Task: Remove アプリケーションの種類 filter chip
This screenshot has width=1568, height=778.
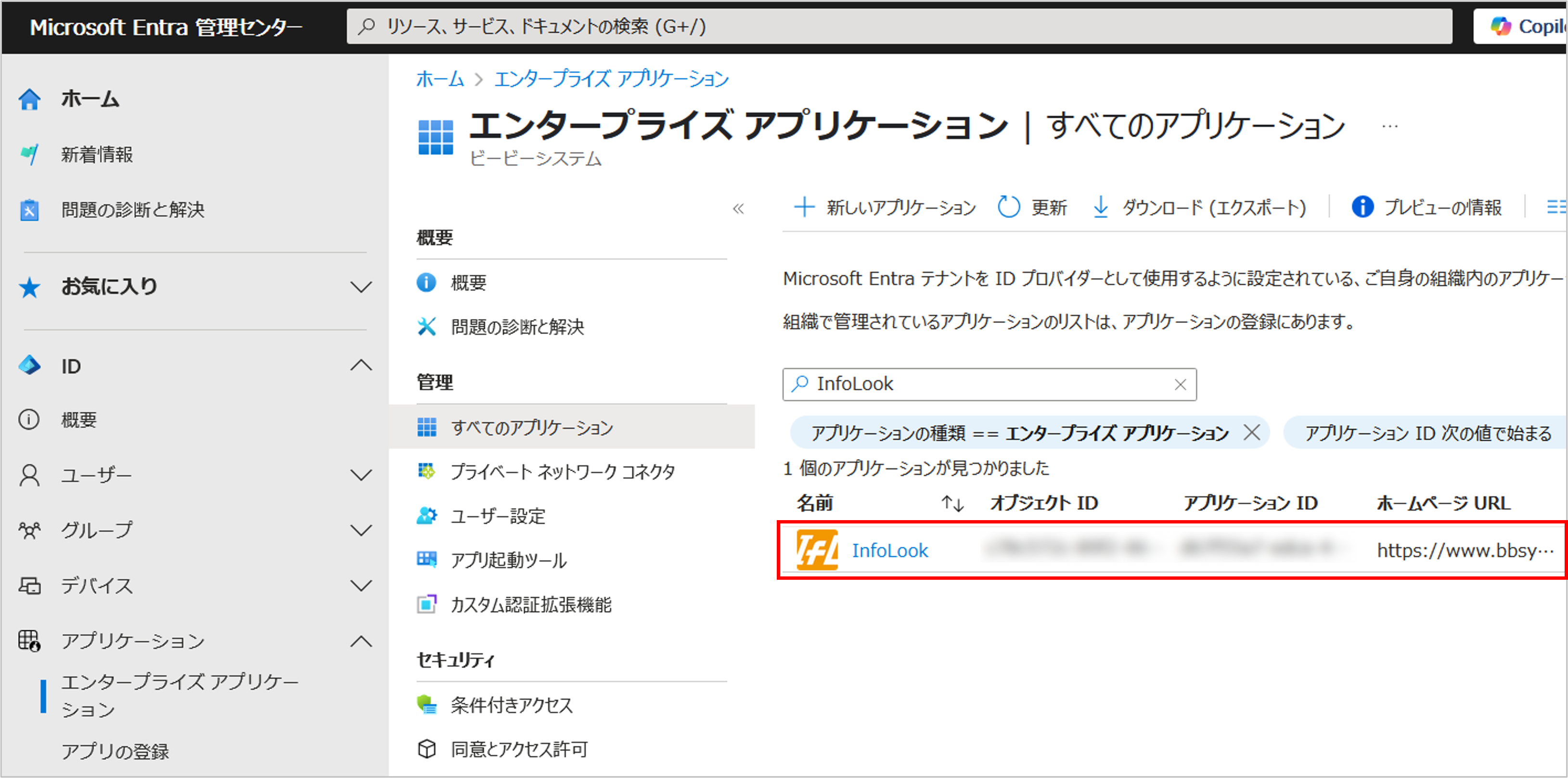Action: coord(1251,433)
